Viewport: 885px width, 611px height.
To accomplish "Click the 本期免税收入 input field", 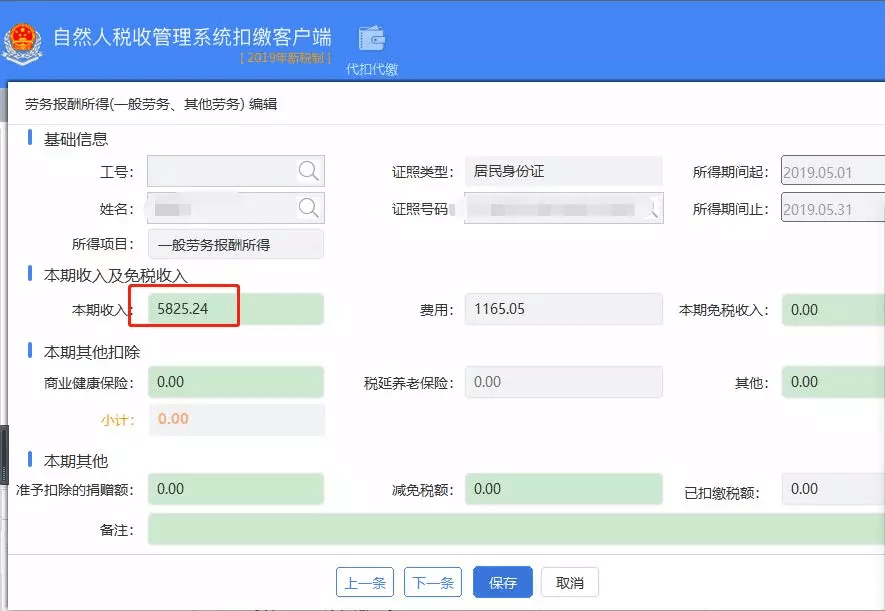I will [832, 310].
